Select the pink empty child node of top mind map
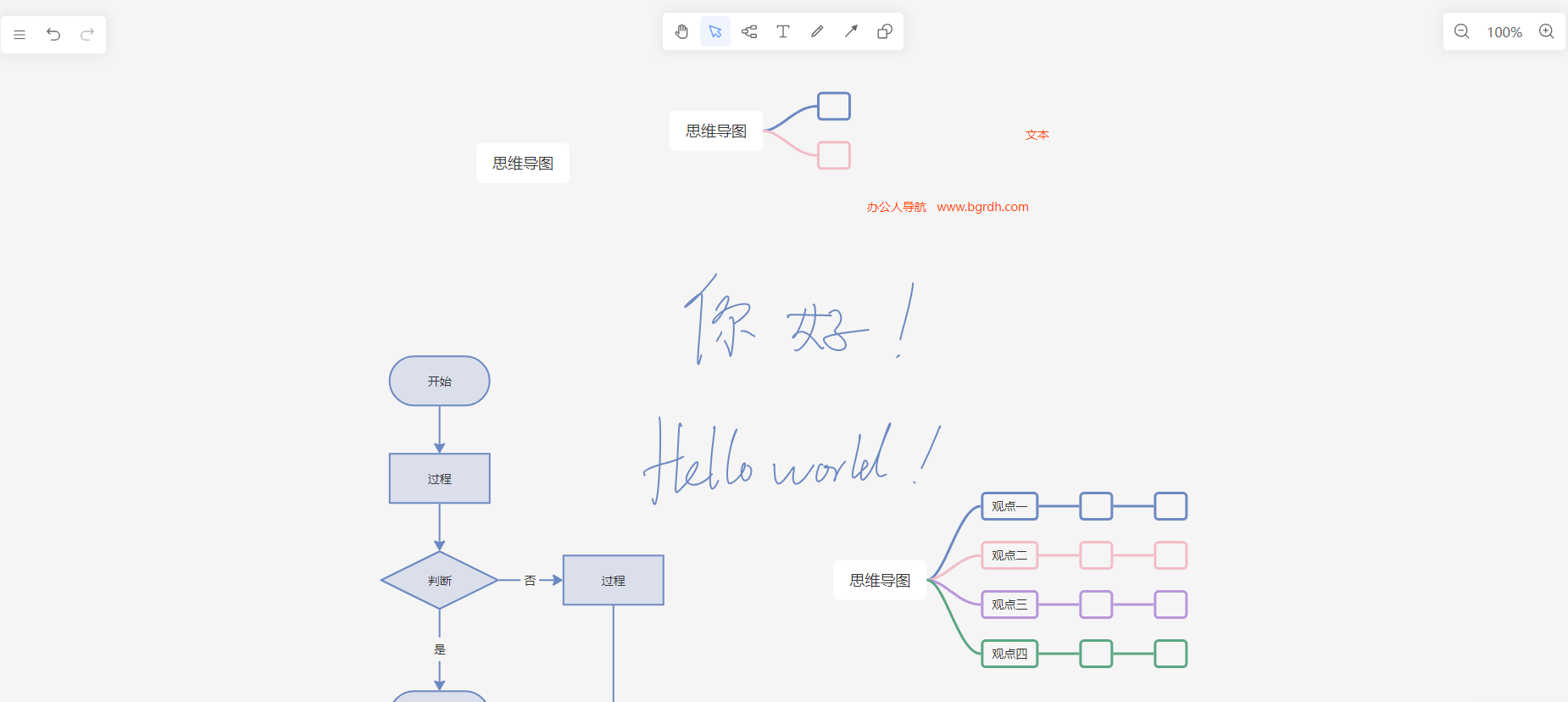1568x702 pixels. click(834, 155)
